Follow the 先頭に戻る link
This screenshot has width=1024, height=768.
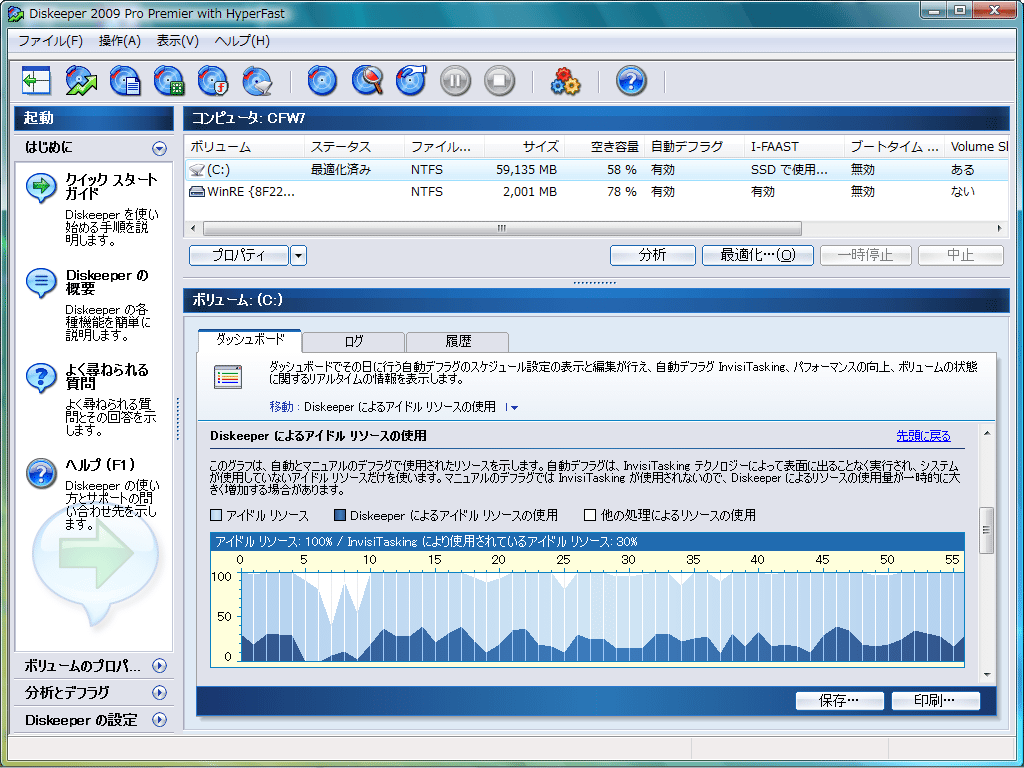[x=923, y=436]
